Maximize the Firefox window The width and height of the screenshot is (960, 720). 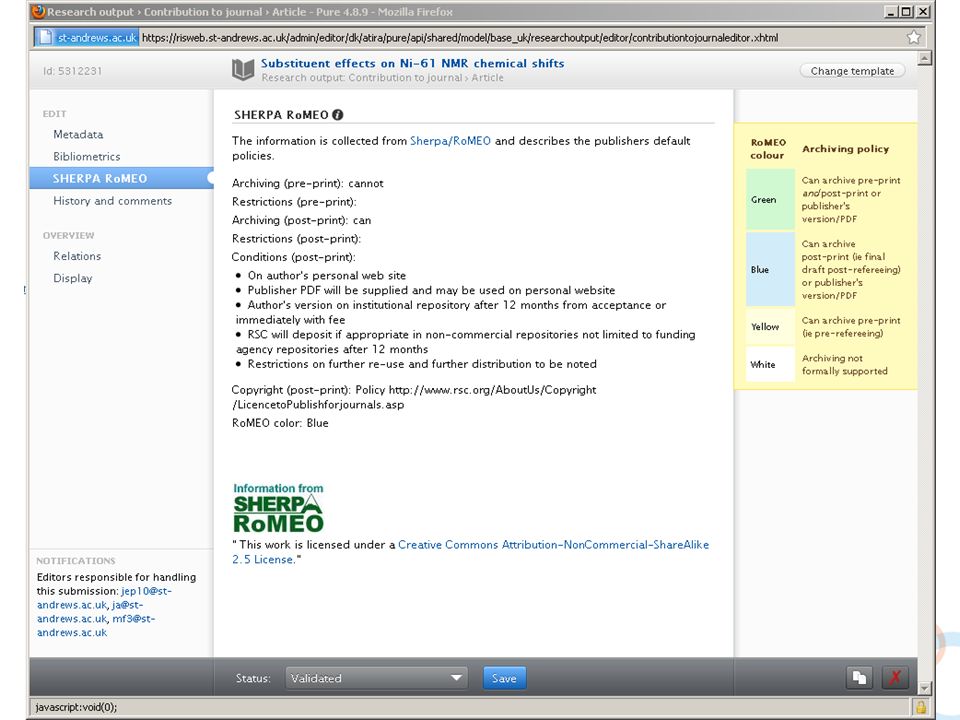[x=907, y=12]
